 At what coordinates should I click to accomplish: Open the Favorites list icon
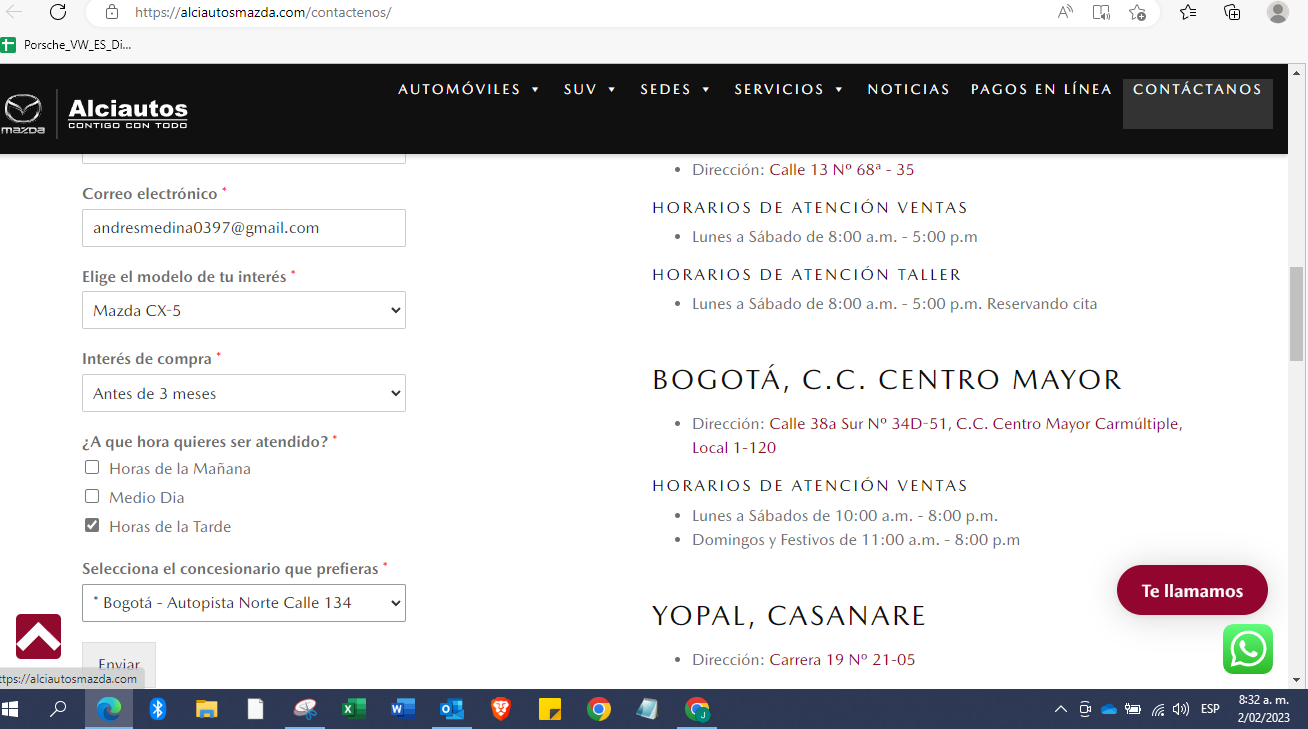pos(1188,12)
